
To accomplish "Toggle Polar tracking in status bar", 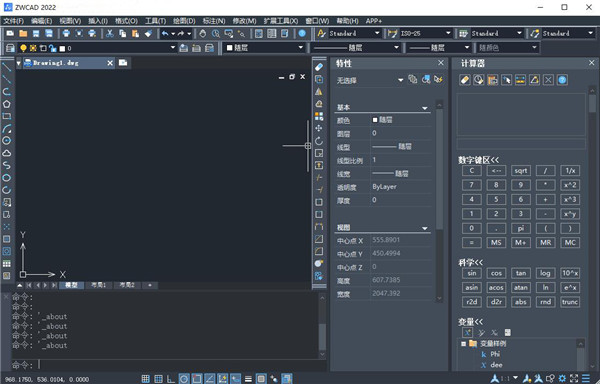I will coord(184,379).
